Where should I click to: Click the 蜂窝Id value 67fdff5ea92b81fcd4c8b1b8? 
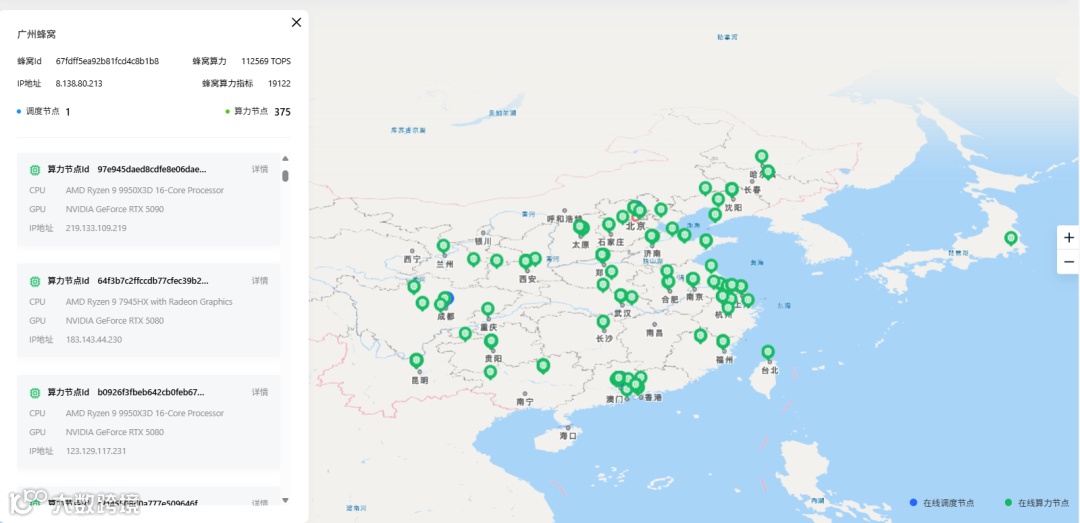tap(107, 61)
